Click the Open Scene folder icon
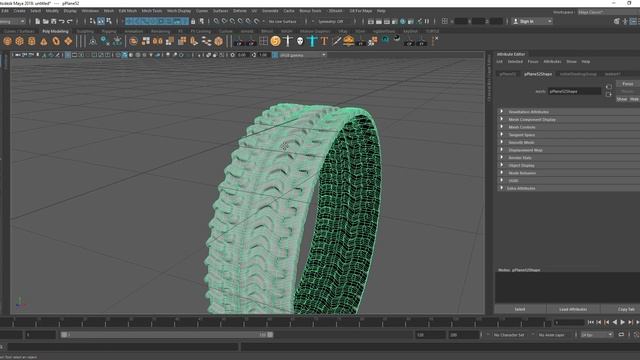Screen dimensions: 640x360 point(46,21)
